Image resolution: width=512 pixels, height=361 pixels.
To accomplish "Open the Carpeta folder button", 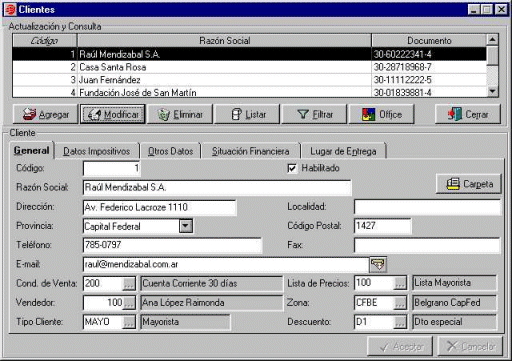I will pyautogui.click(x=469, y=184).
